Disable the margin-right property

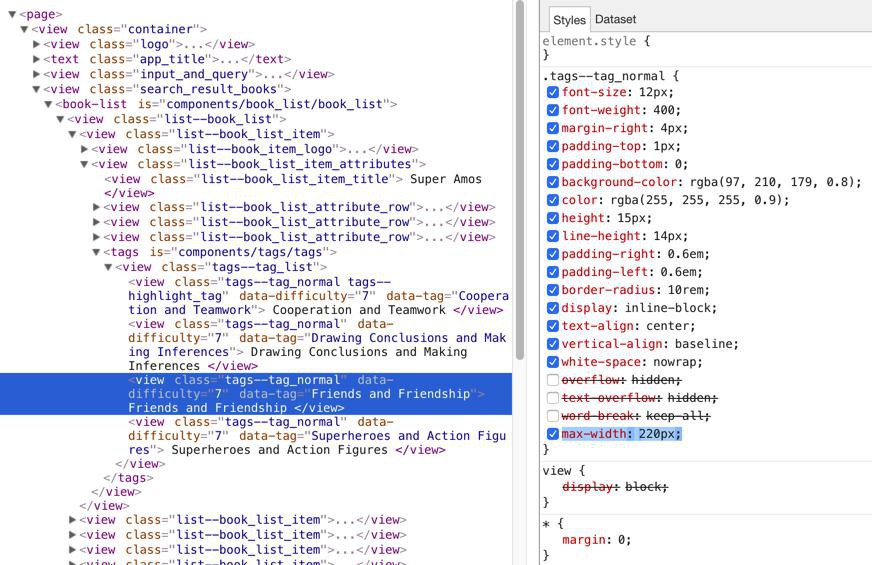coord(553,128)
